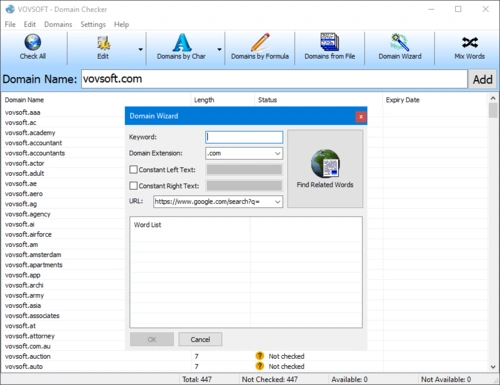Click Find Related Words globe button

[325, 169]
